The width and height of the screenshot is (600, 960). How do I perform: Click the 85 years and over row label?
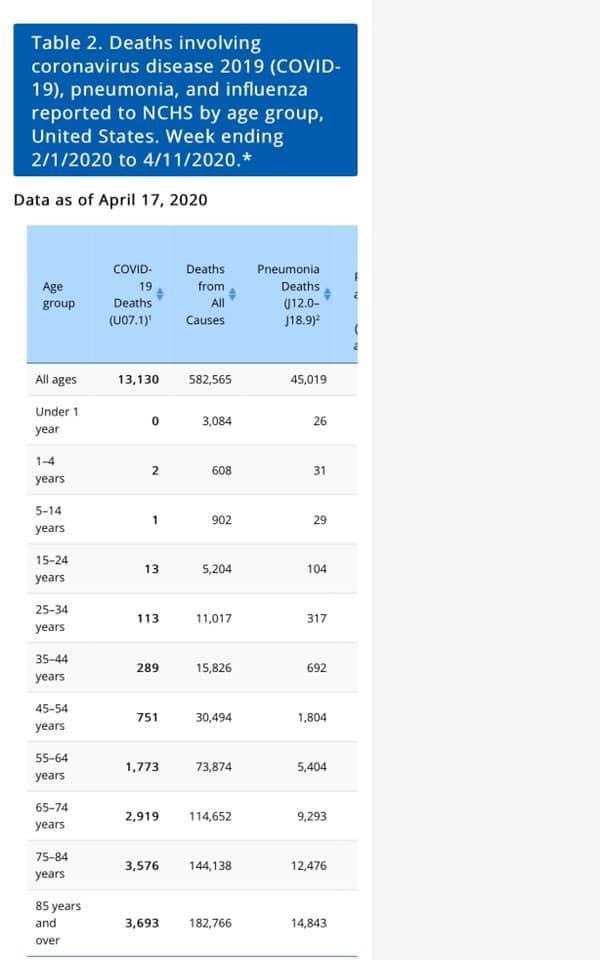pos(58,923)
